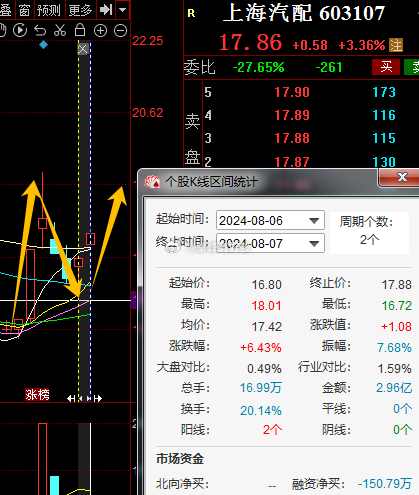419x495 pixels.
Task: Click the red 买 buy button
Action: tap(386, 67)
